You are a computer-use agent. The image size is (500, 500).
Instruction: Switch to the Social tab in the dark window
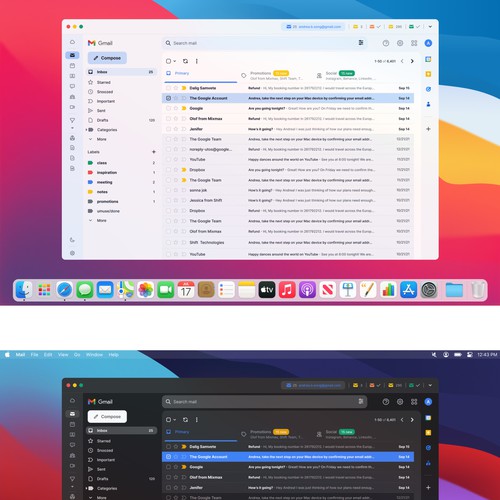347,434
